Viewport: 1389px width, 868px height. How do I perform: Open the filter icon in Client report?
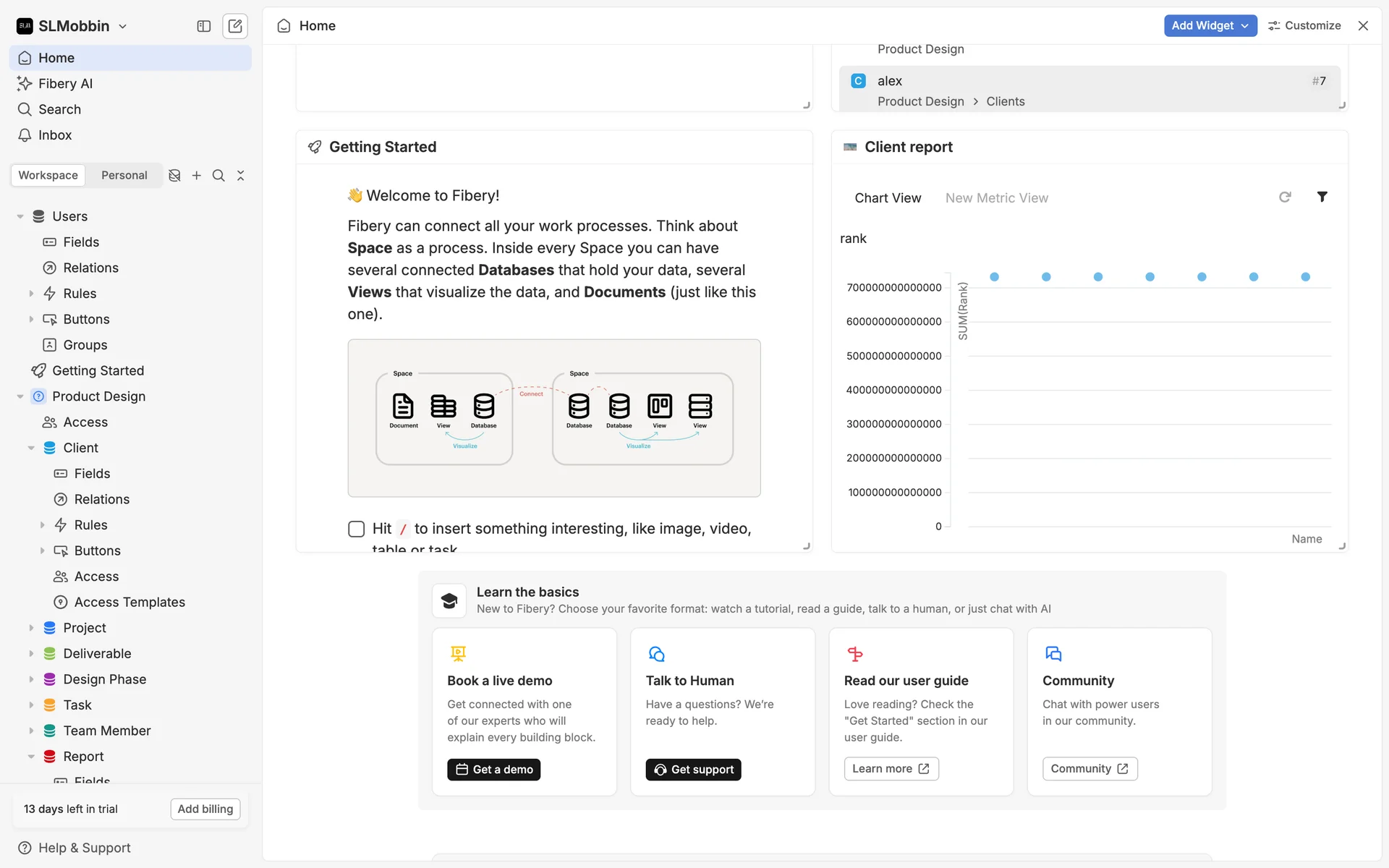tap(1322, 197)
